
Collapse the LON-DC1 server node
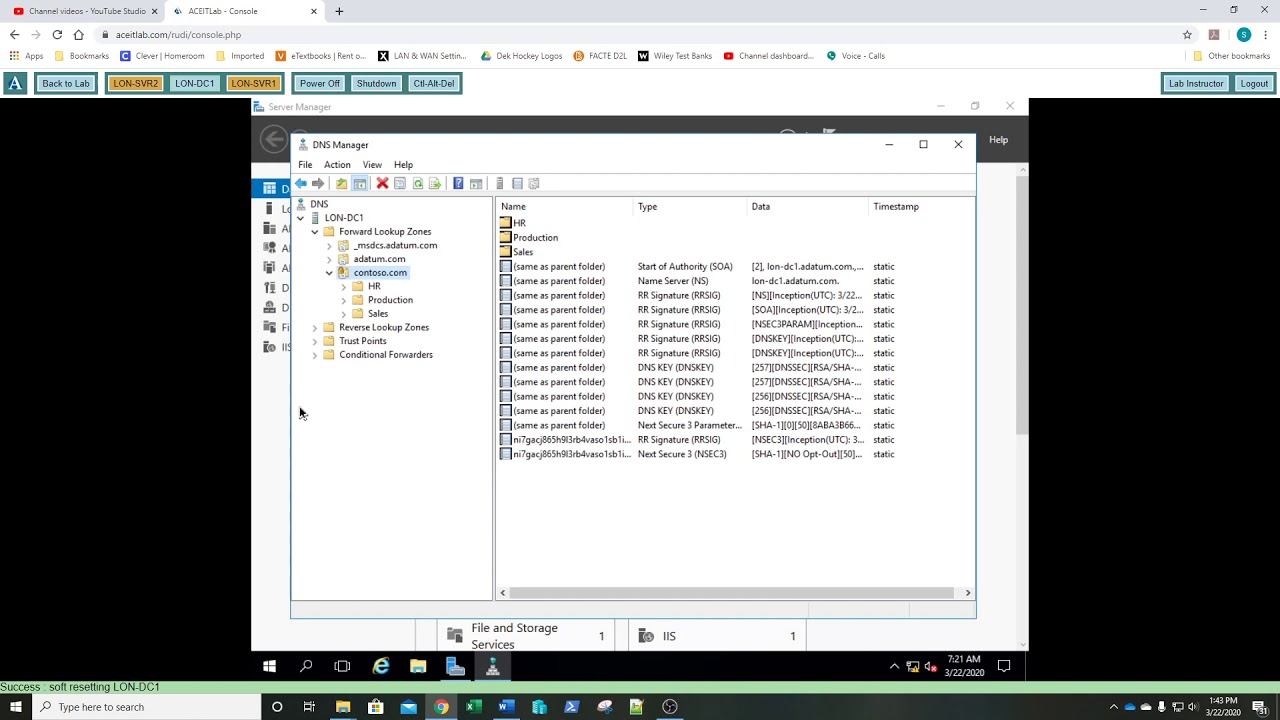300,218
